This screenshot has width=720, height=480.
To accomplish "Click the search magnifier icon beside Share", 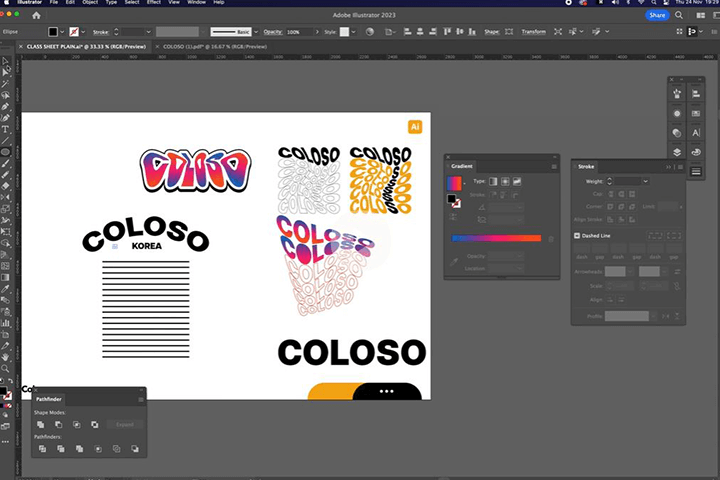I will [x=679, y=15].
